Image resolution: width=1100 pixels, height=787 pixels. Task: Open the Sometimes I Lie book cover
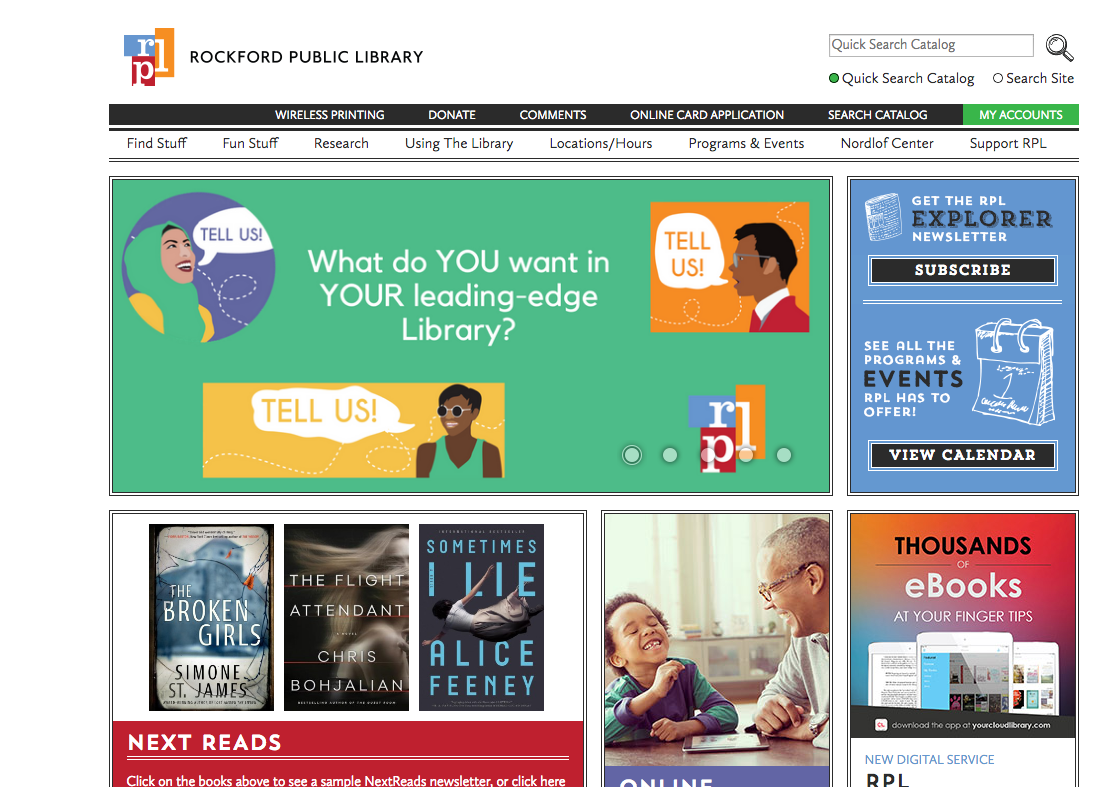pyautogui.click(x=481, y=617)
